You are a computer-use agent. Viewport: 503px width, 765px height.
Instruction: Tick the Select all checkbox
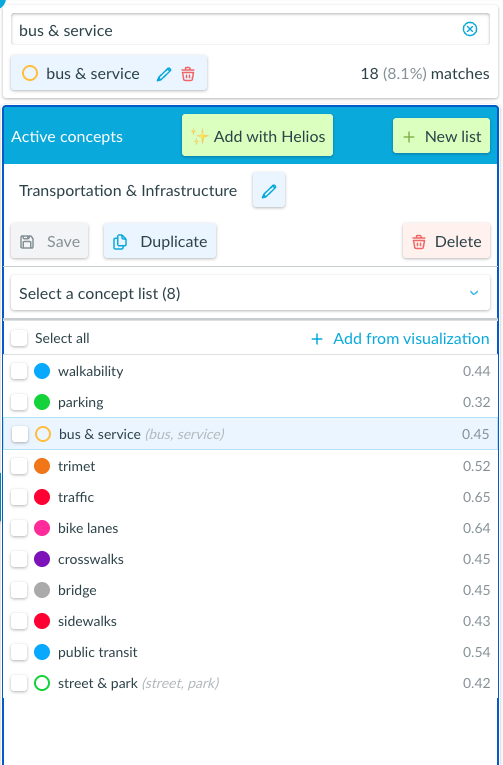pos(19,338)
